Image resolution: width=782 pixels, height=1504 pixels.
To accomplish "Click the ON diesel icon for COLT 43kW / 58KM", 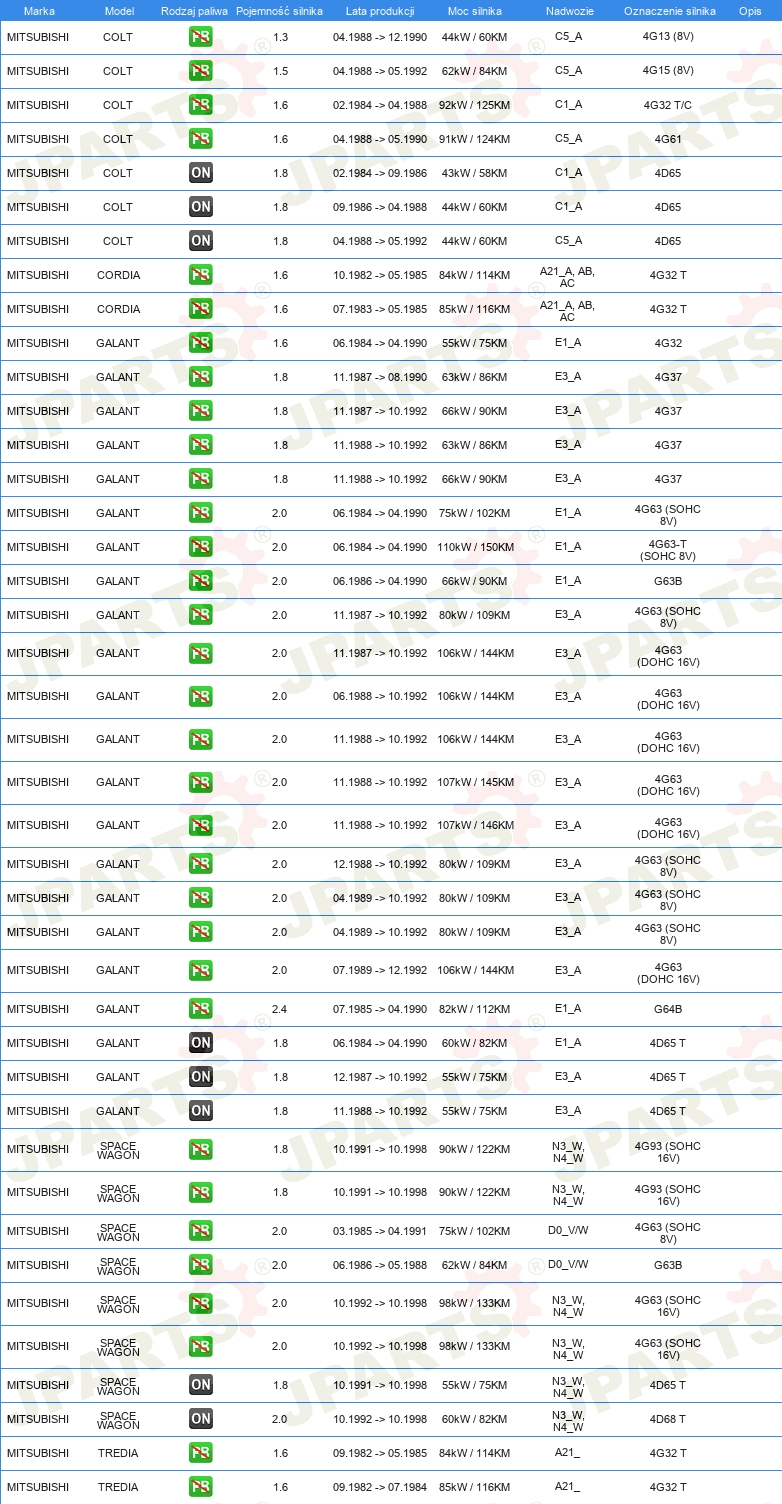I will pos(201,173).
